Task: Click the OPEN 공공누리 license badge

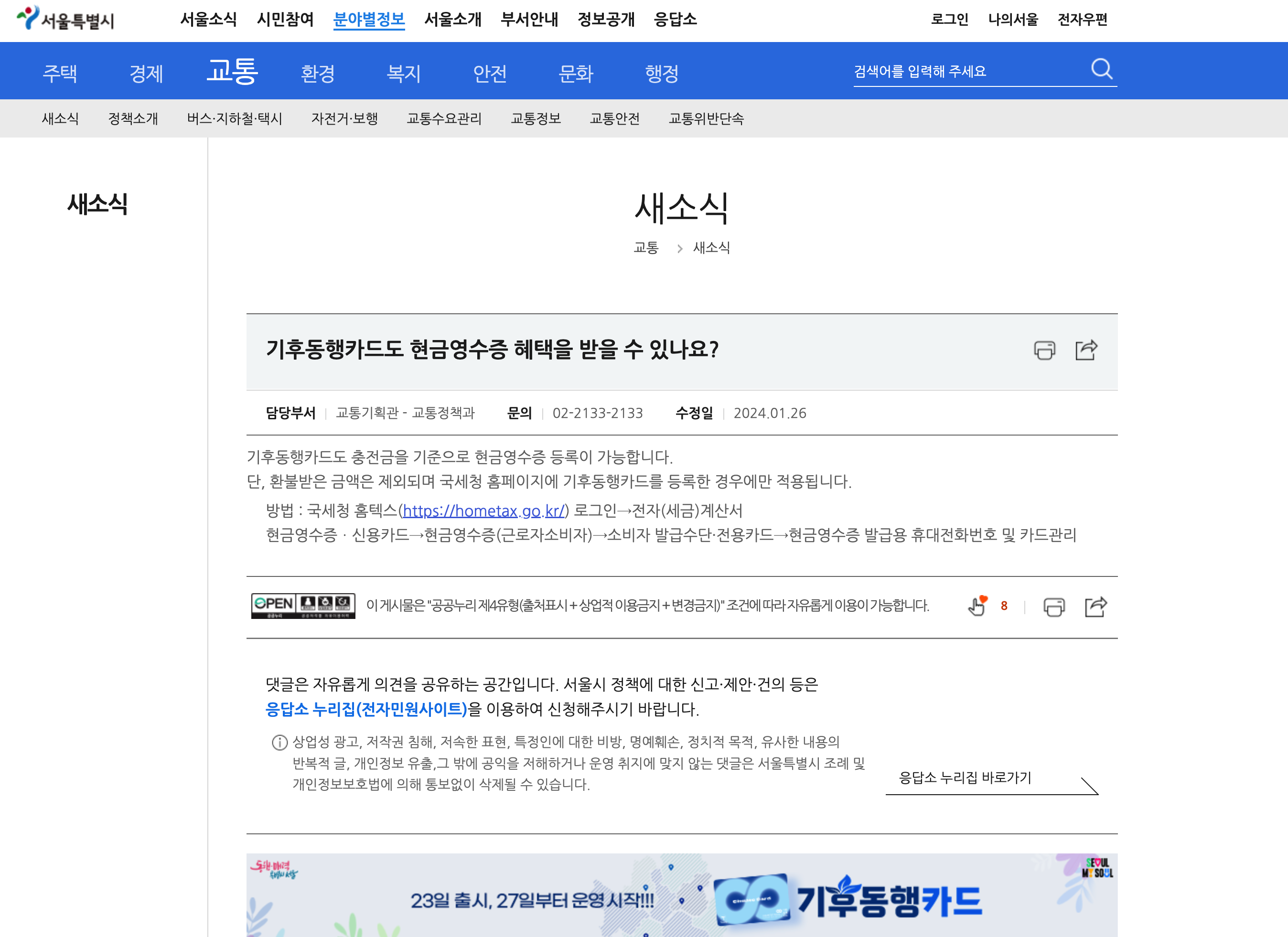Action: (x=303, y=606)
